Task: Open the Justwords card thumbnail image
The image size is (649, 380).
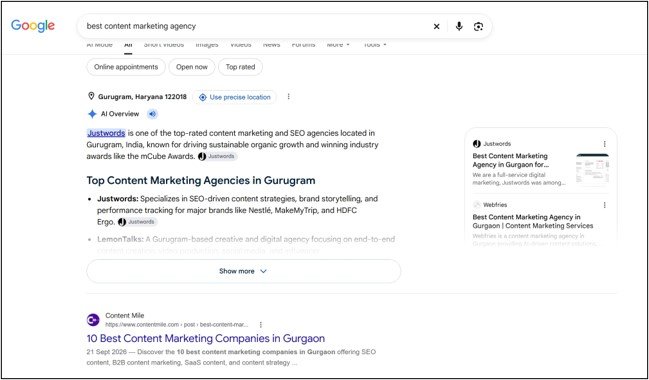Action: (x=592, y=169)
